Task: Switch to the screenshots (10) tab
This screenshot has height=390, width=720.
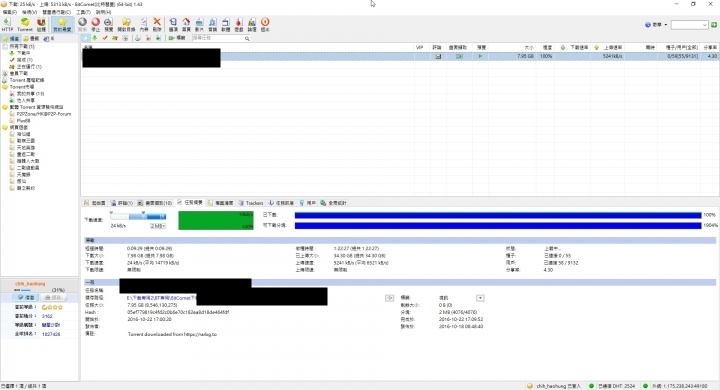Action: click(155, 203)
